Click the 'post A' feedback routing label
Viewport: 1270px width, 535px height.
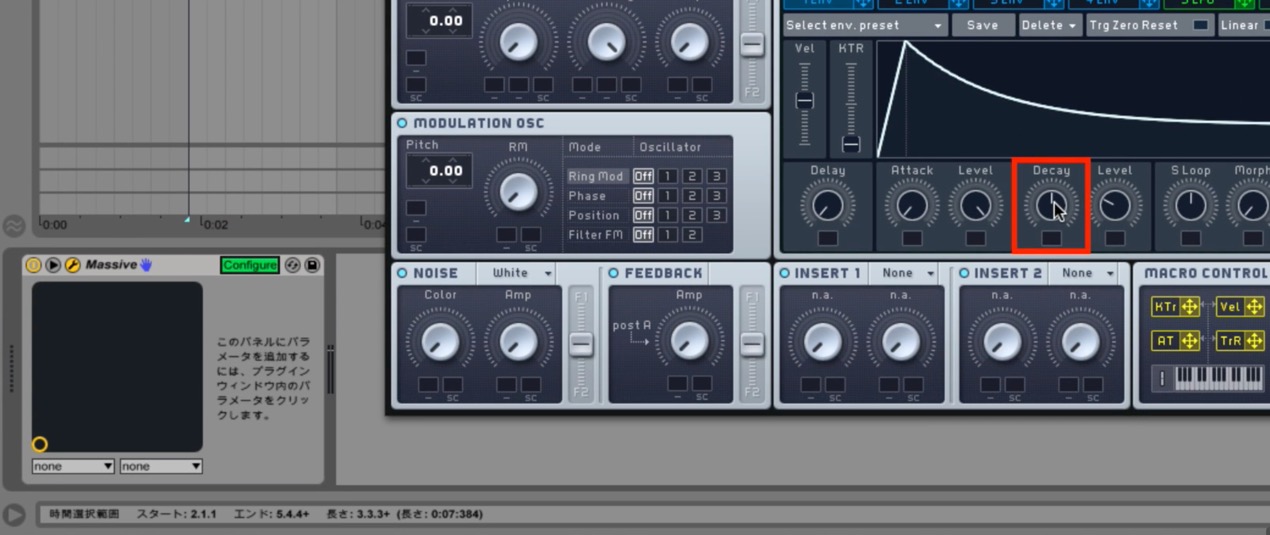(x=632, y=326)
